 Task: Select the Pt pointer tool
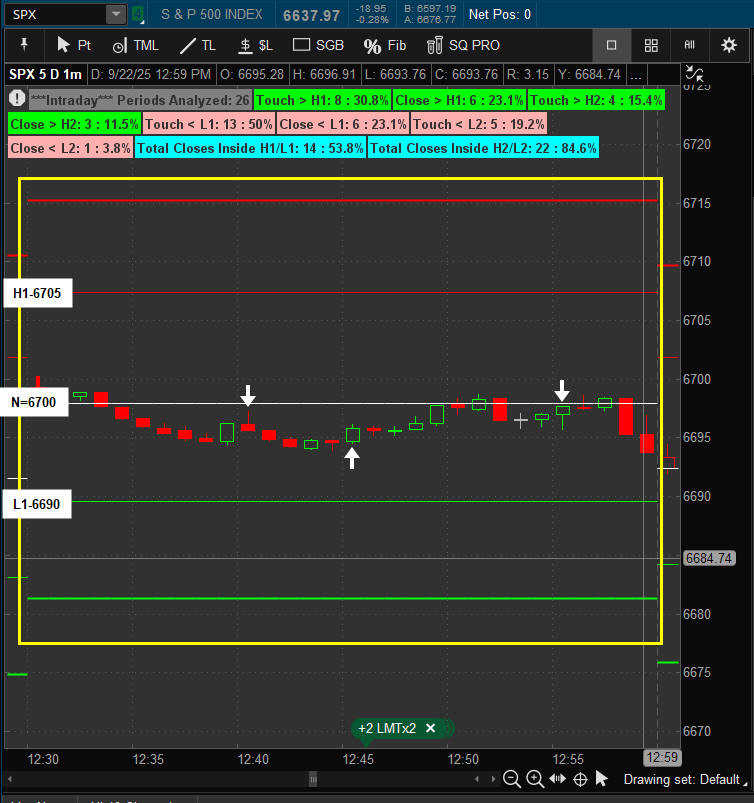73,45
